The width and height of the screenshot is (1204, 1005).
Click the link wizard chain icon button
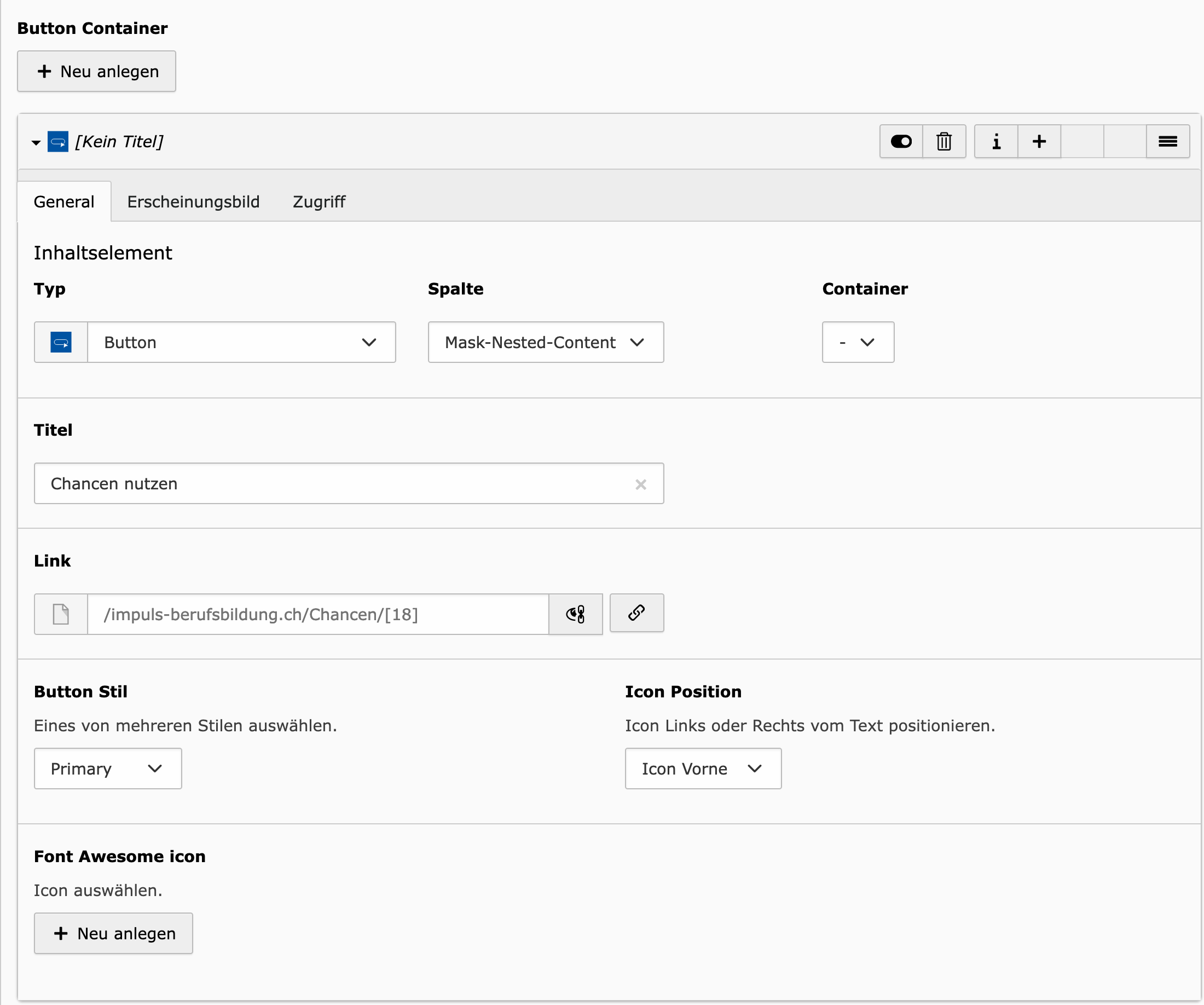[x=636, y=613]
